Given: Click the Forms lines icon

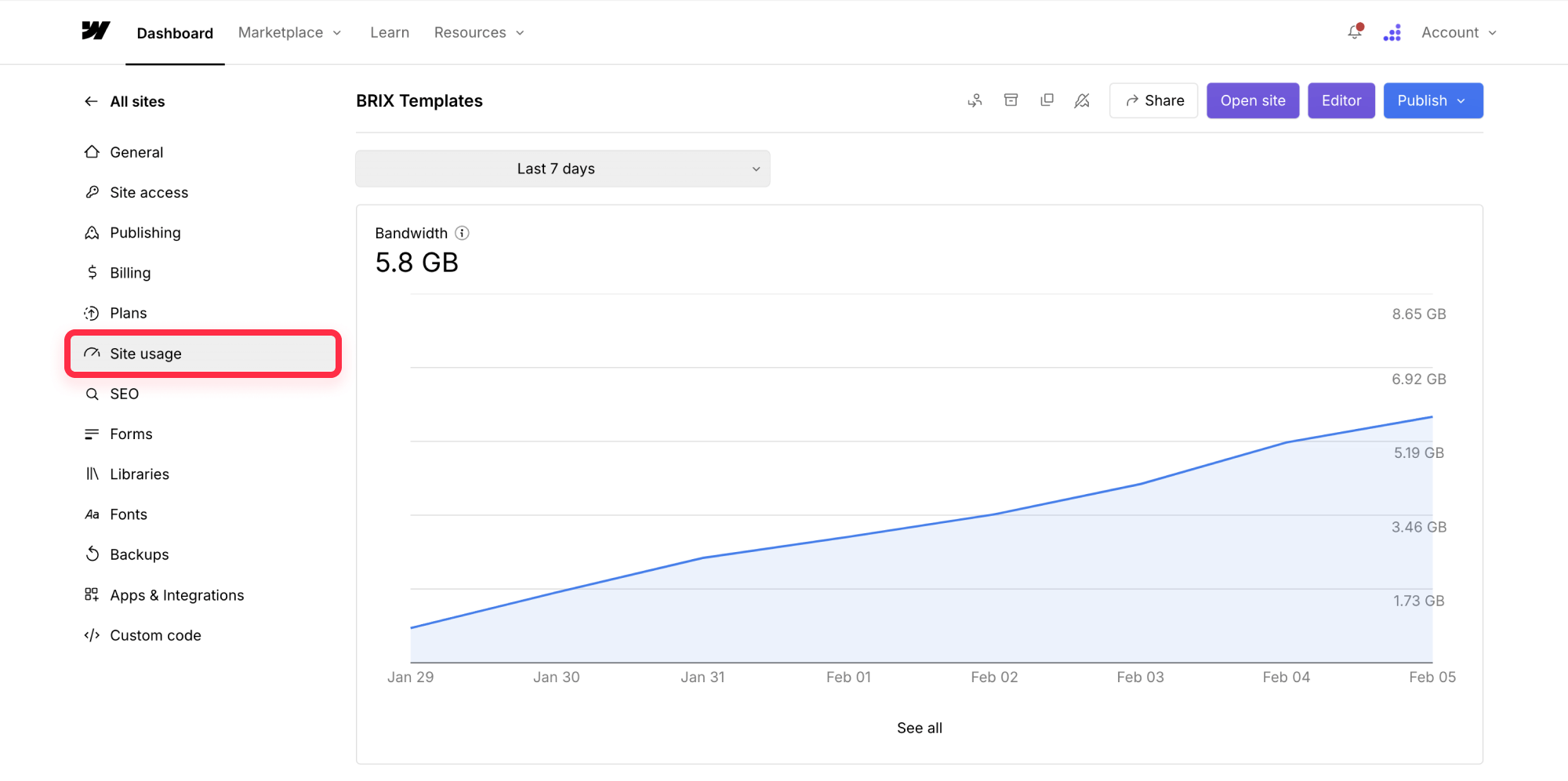Looking at the screenshot, I should point(92,434).
